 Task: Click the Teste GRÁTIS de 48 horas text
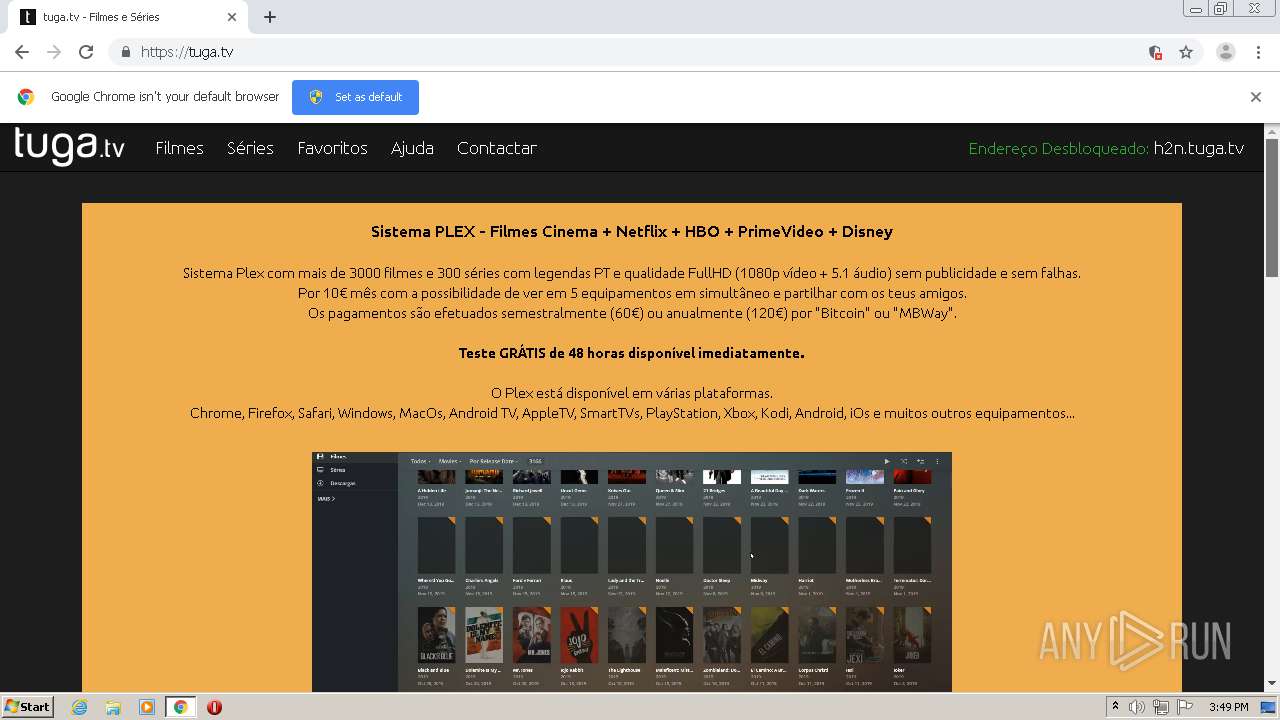tap(632, 353)
